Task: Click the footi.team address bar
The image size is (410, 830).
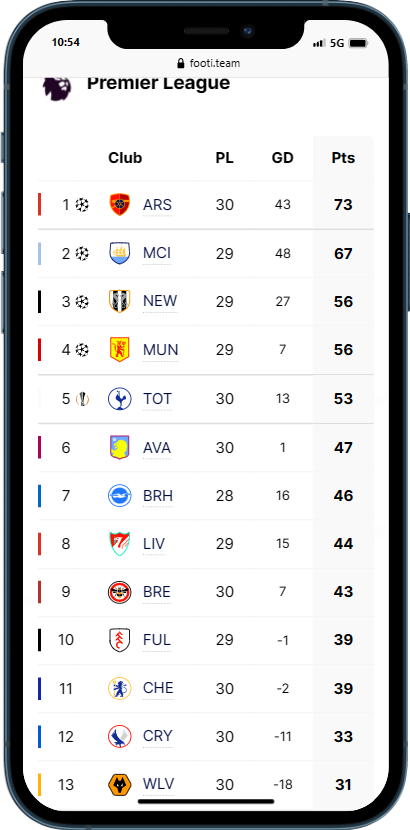Action: coord(208,64)
